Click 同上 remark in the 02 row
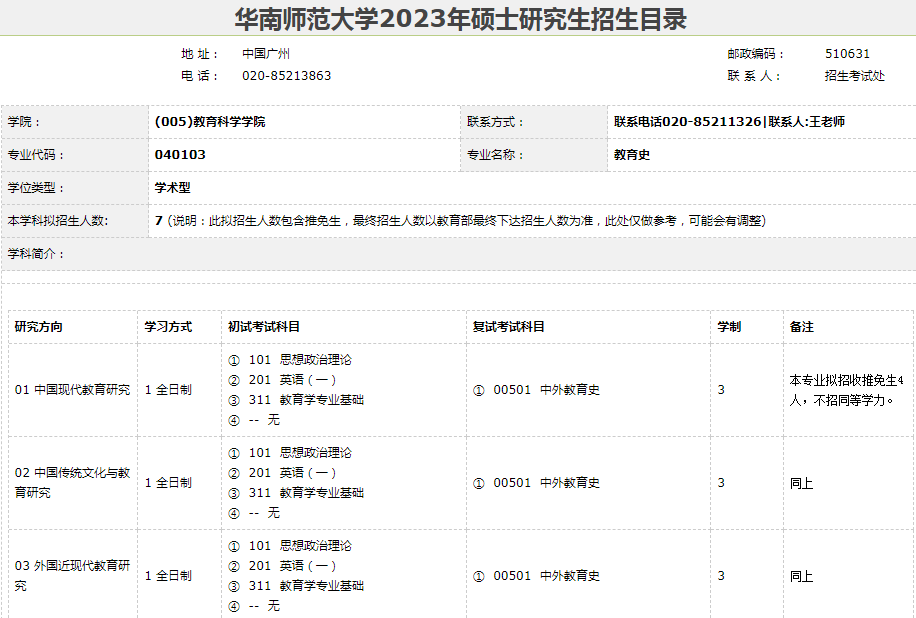Image resolution: width=916 pixels, height=618 pixels. click(x=802, y=483)
